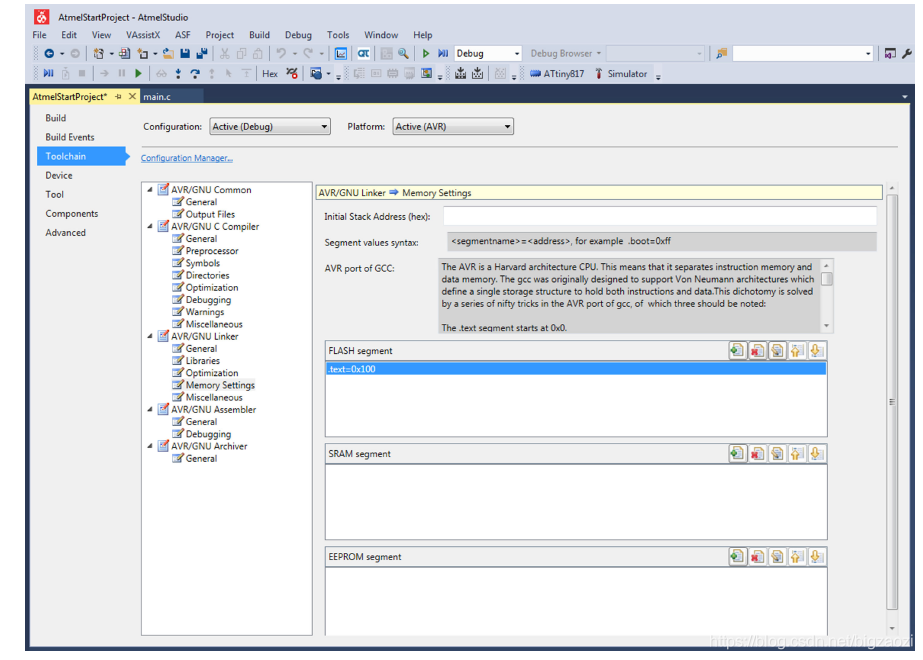Click the QTouch toolbar icon
This screenshot has width=923, height=660.
[363, 54]
